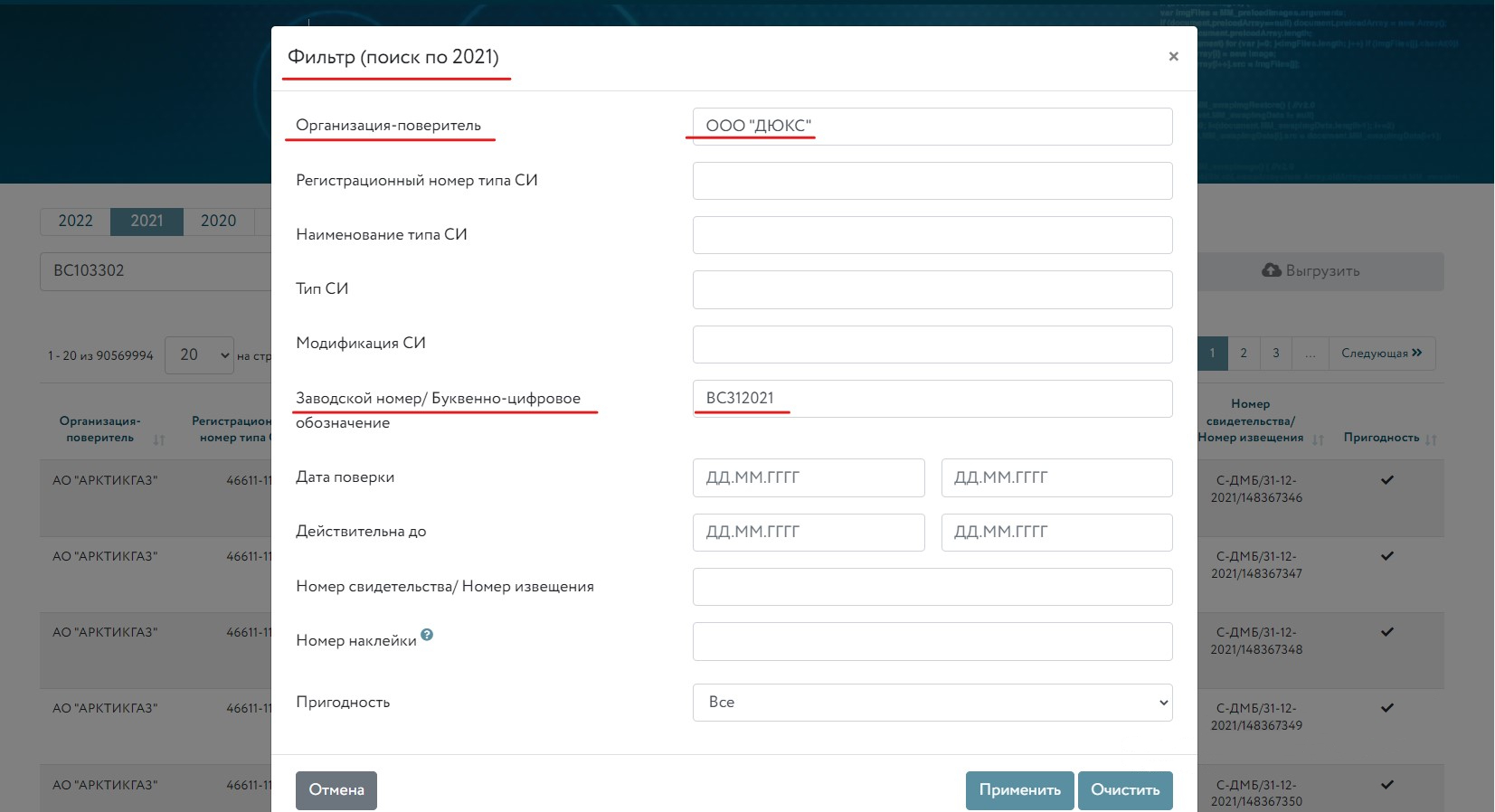Image resolution: width=1495 pixels, height=812 pixels.
Task: Click the Выгрузить cloud upload button
Action: coord(1310,271)
